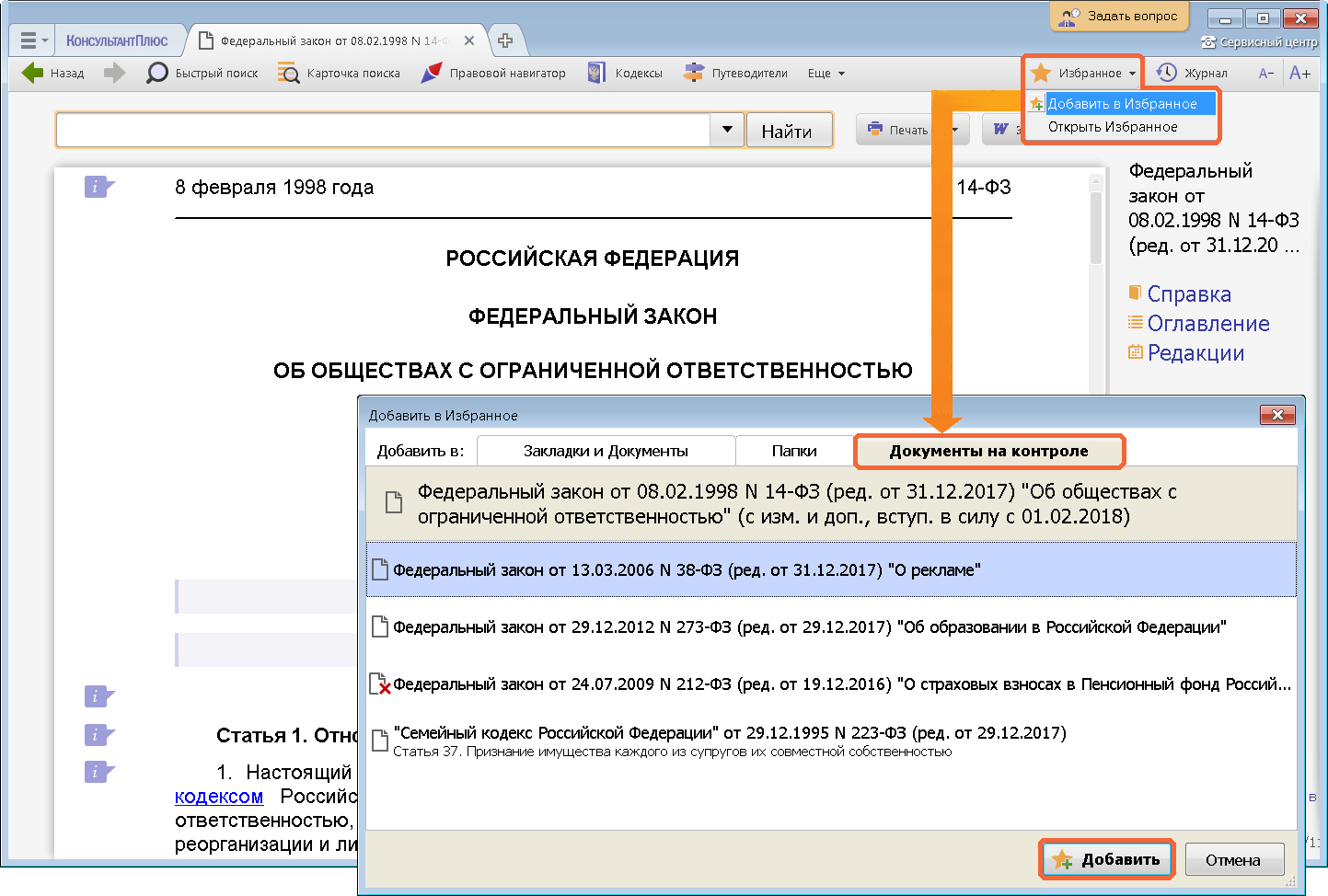
Task: Open Search card (Карточка поиска)
Action: coord(339,73)
